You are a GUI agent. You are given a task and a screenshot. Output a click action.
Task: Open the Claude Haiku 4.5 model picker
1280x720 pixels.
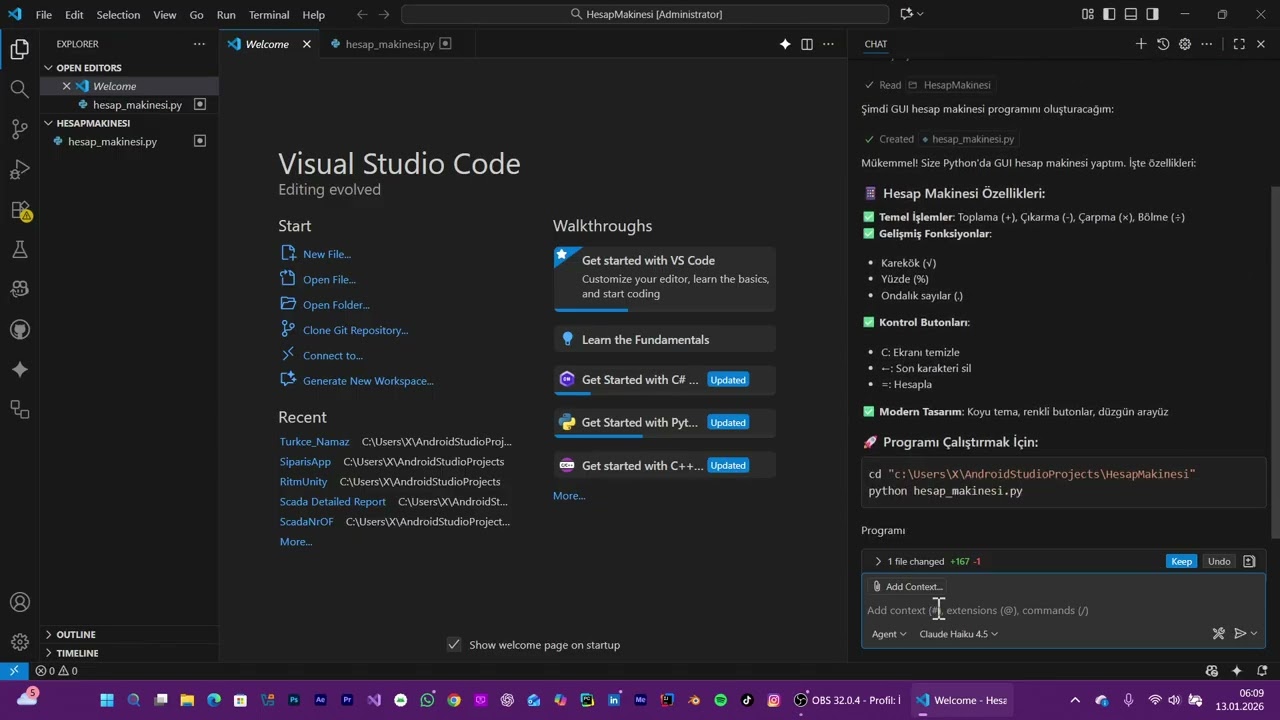958,634
